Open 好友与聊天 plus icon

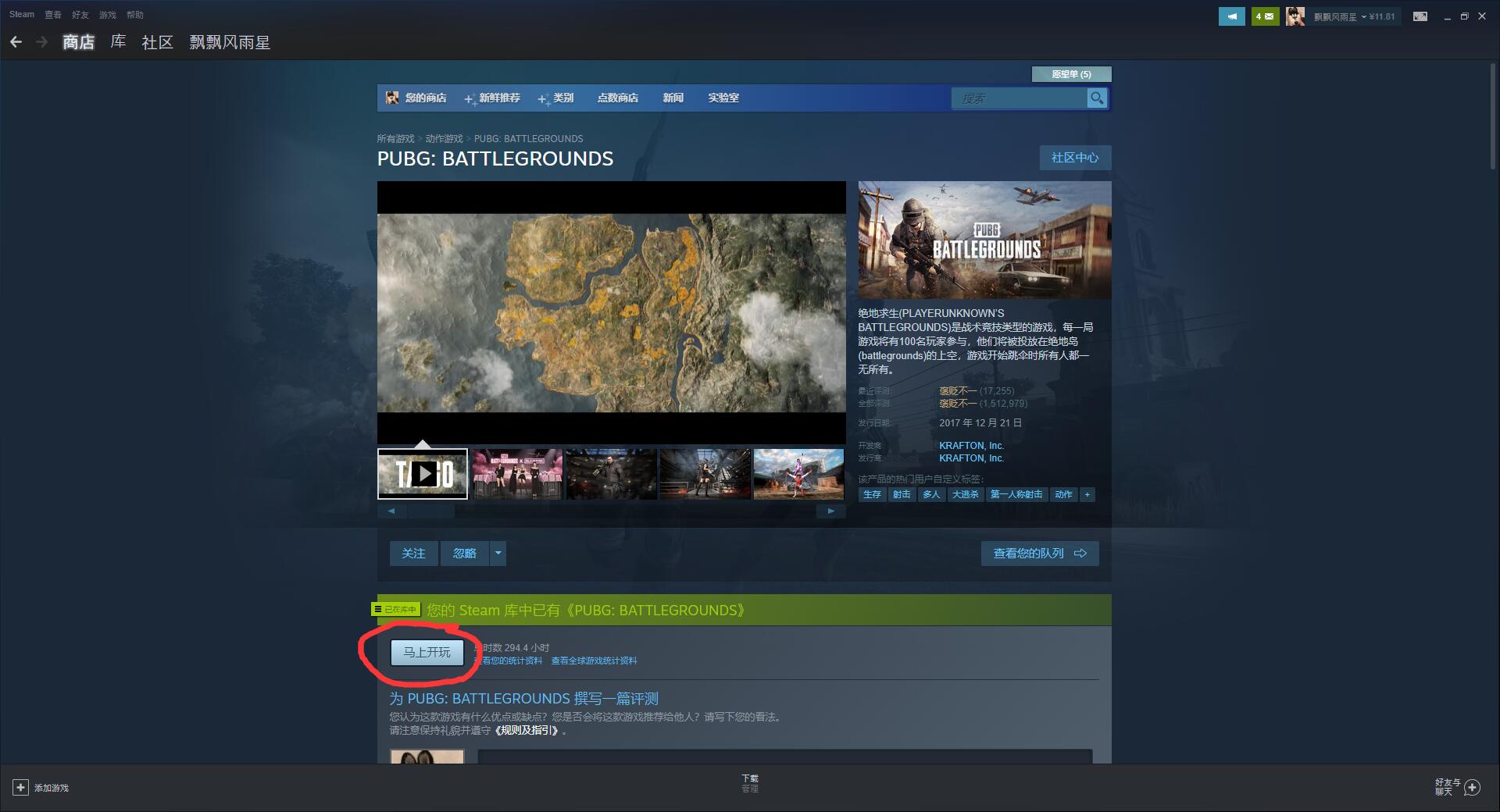(x=1473, y=787)
